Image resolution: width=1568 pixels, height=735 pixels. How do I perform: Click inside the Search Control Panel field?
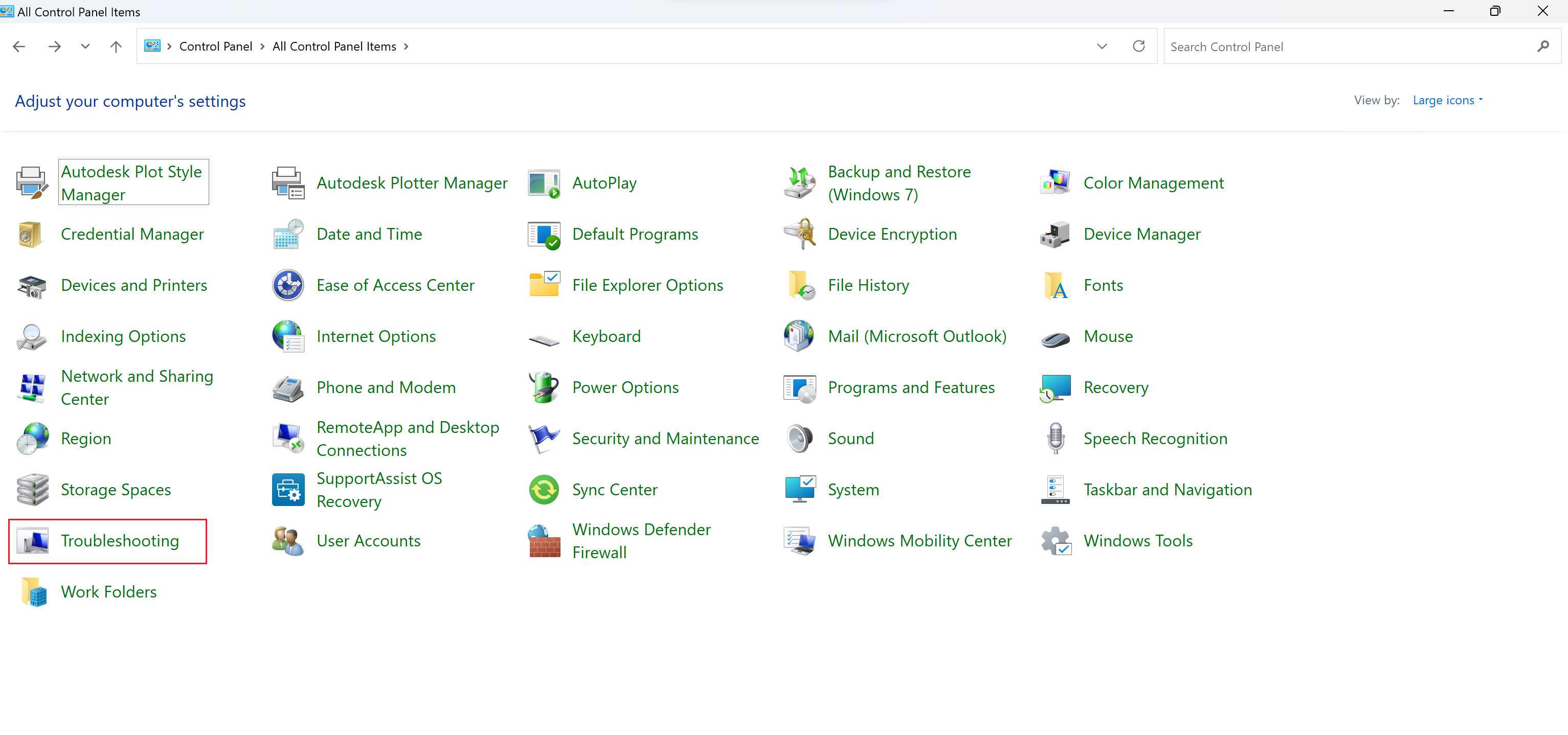coord(1309,45)
